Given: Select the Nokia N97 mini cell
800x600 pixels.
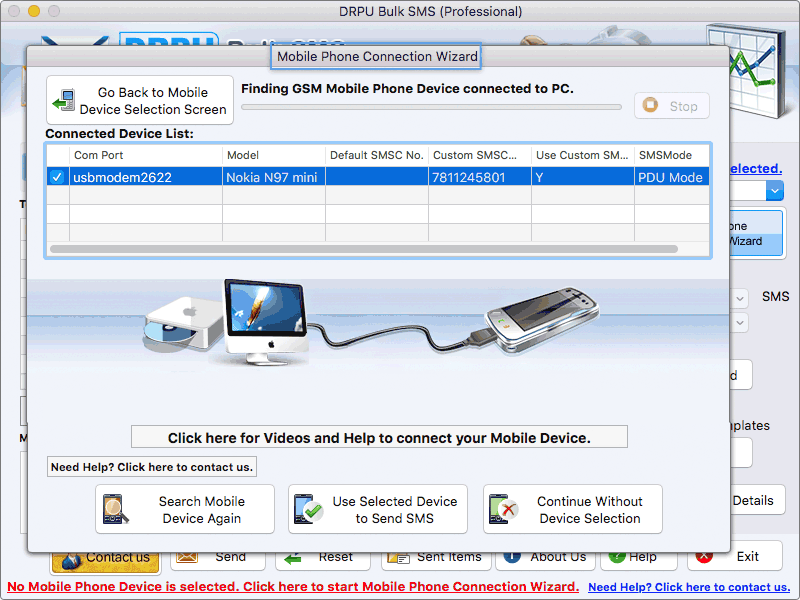Looking at the screenshot, I should (x=274, y=177).
